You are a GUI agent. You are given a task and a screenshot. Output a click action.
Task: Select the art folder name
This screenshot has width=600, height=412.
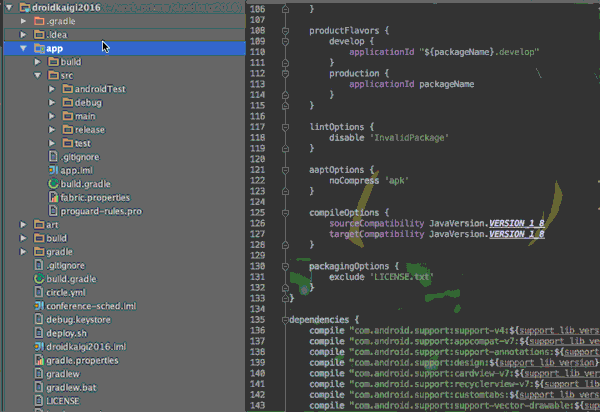click(52, 225)
